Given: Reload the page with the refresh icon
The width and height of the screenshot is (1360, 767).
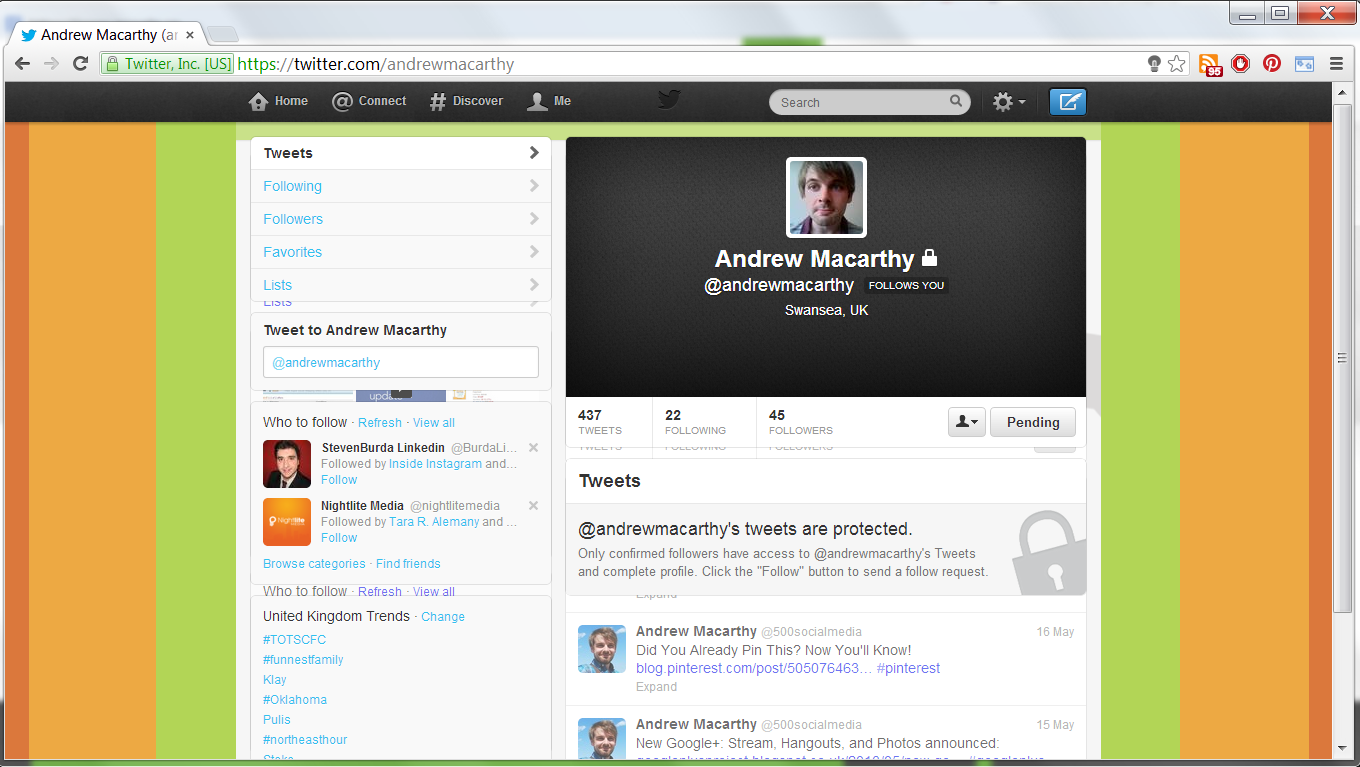Looking at the screenshot, I should click(x=81, y=64).
